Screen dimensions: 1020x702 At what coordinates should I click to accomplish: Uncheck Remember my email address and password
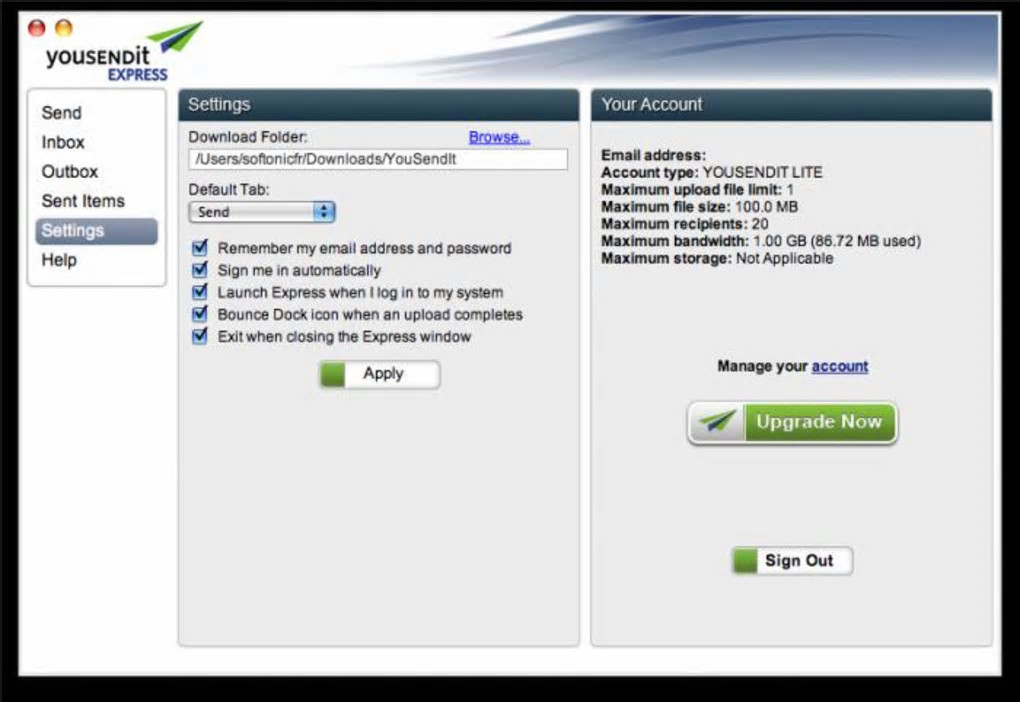click(200, 248)
